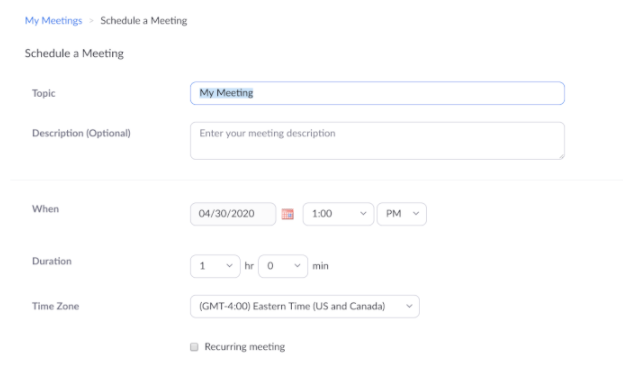Click into the meeting description text area
The width and height of the screenshot is (623, 379).
click(x=377, y=141)
